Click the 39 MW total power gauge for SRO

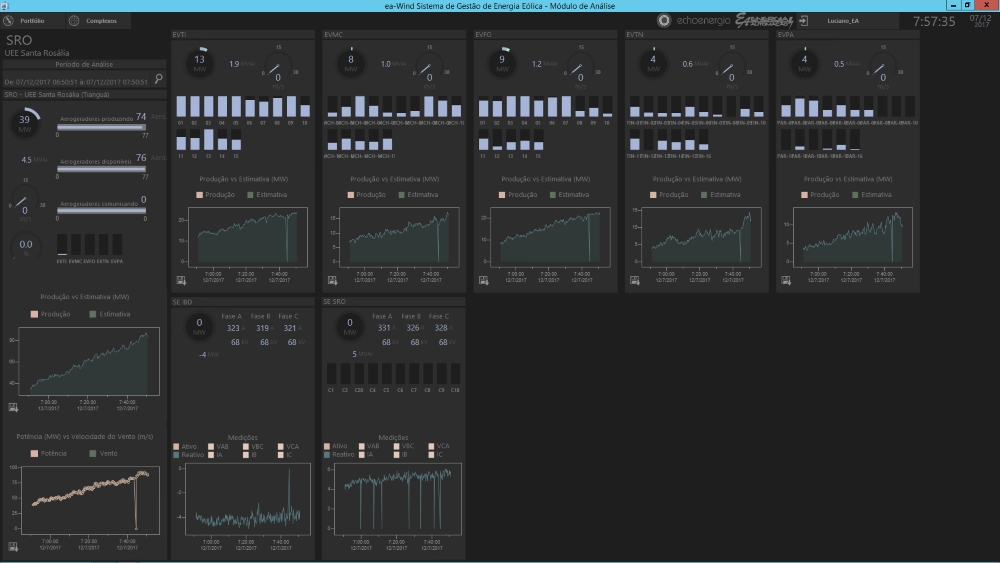[x=25, y=122]
